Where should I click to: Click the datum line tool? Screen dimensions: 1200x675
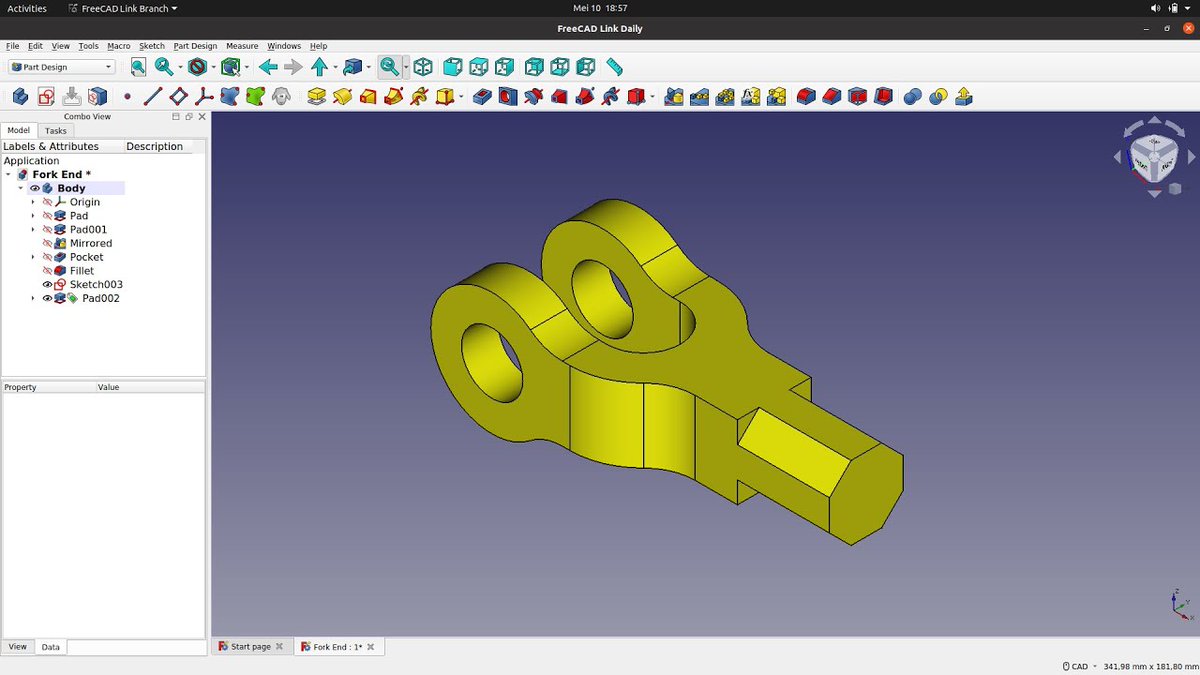tap(153, 96)
